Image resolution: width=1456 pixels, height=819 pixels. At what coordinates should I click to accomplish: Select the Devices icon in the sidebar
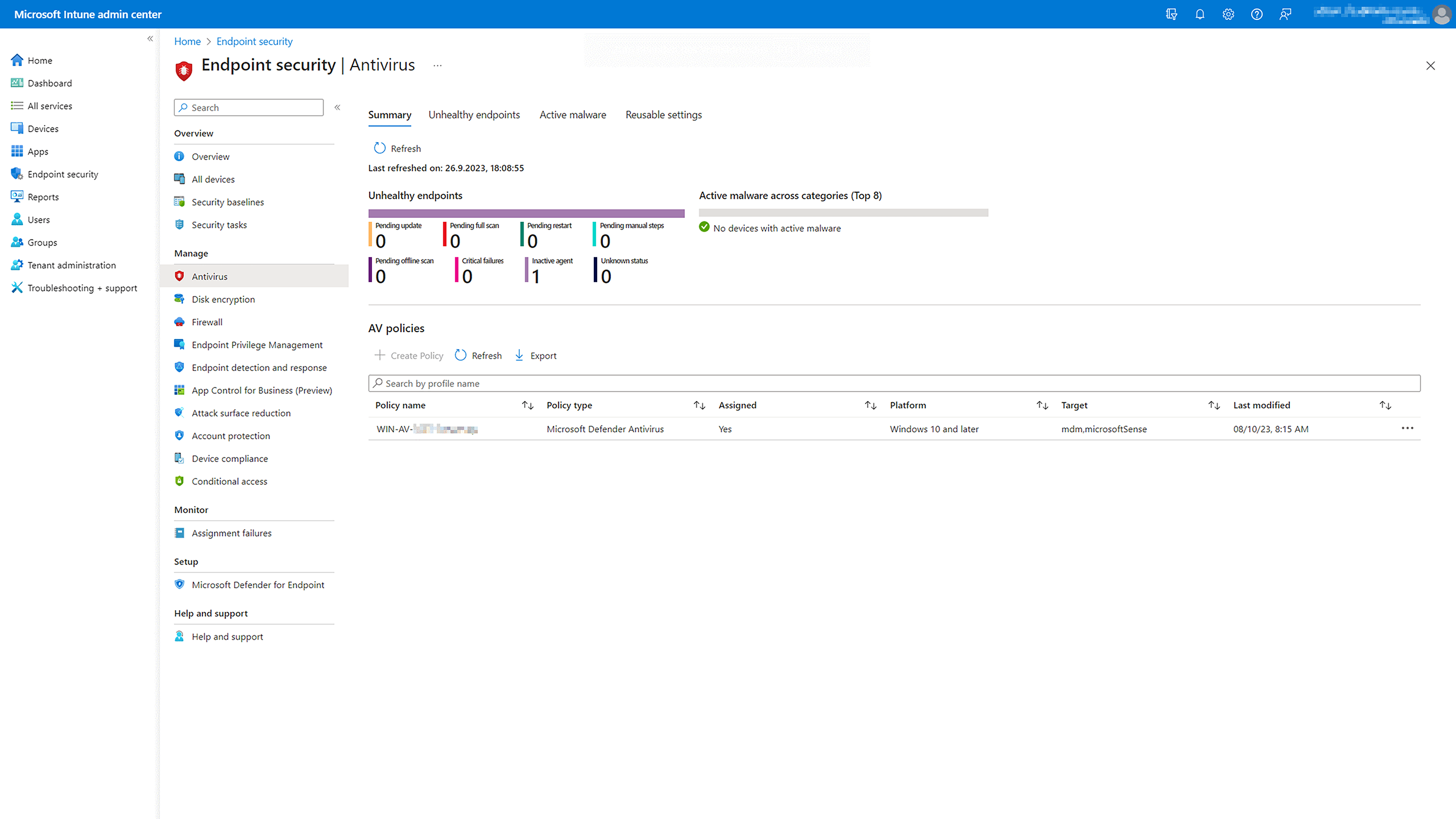[x=43, y=129]
